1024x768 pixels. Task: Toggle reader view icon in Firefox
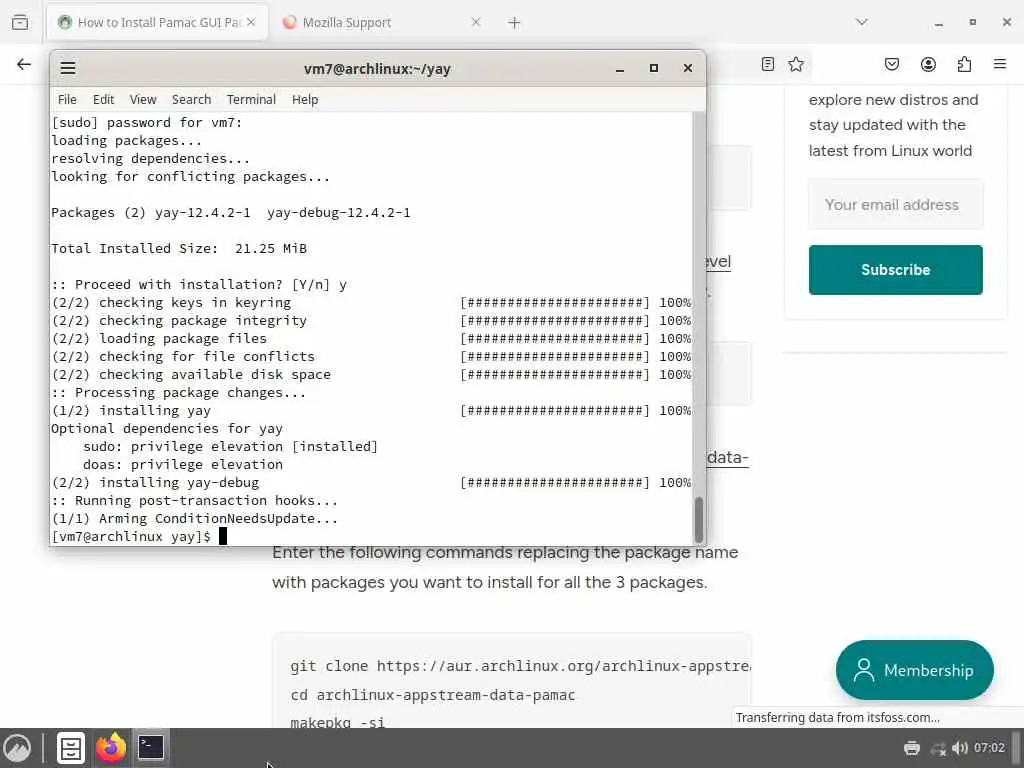pos(768,64)
